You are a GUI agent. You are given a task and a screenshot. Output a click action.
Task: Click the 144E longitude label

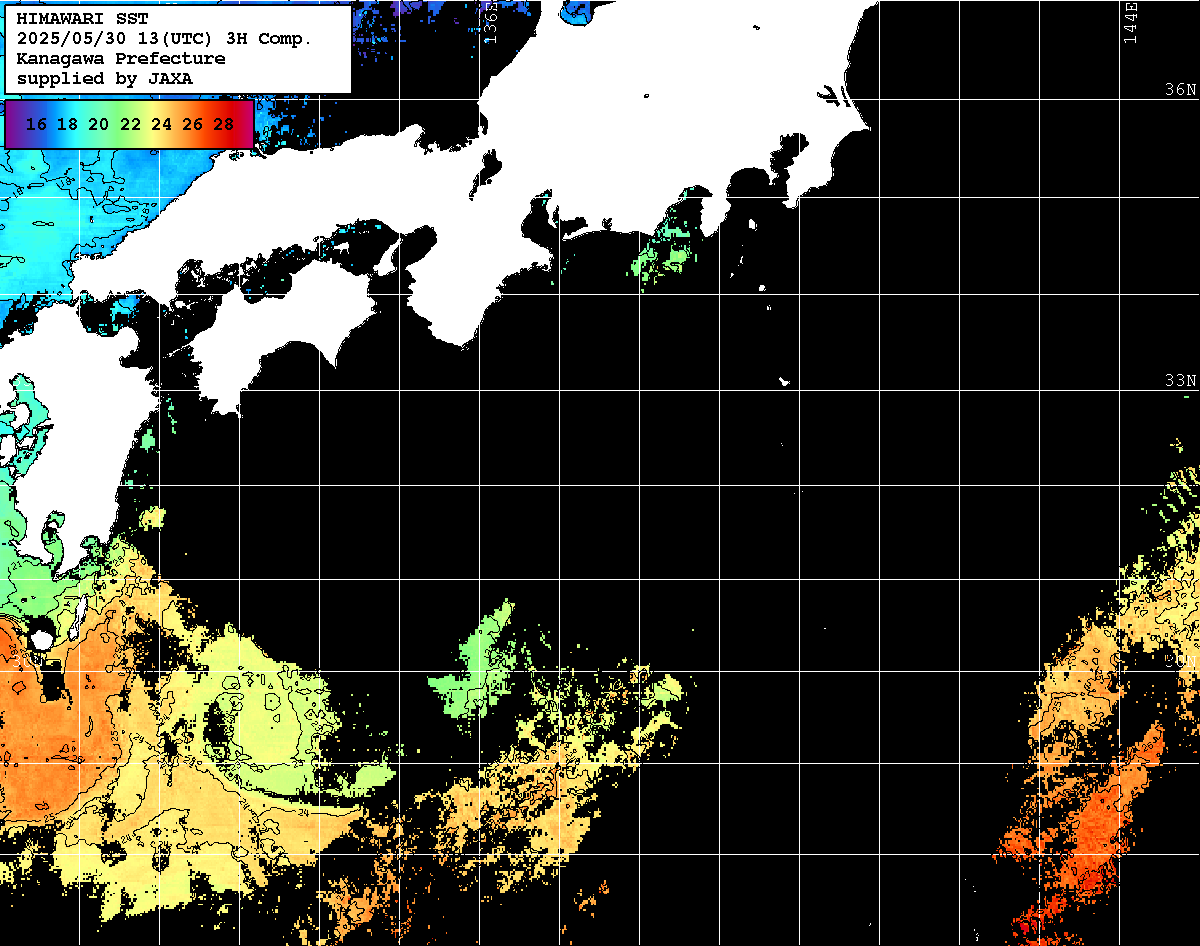[1130, 22]
